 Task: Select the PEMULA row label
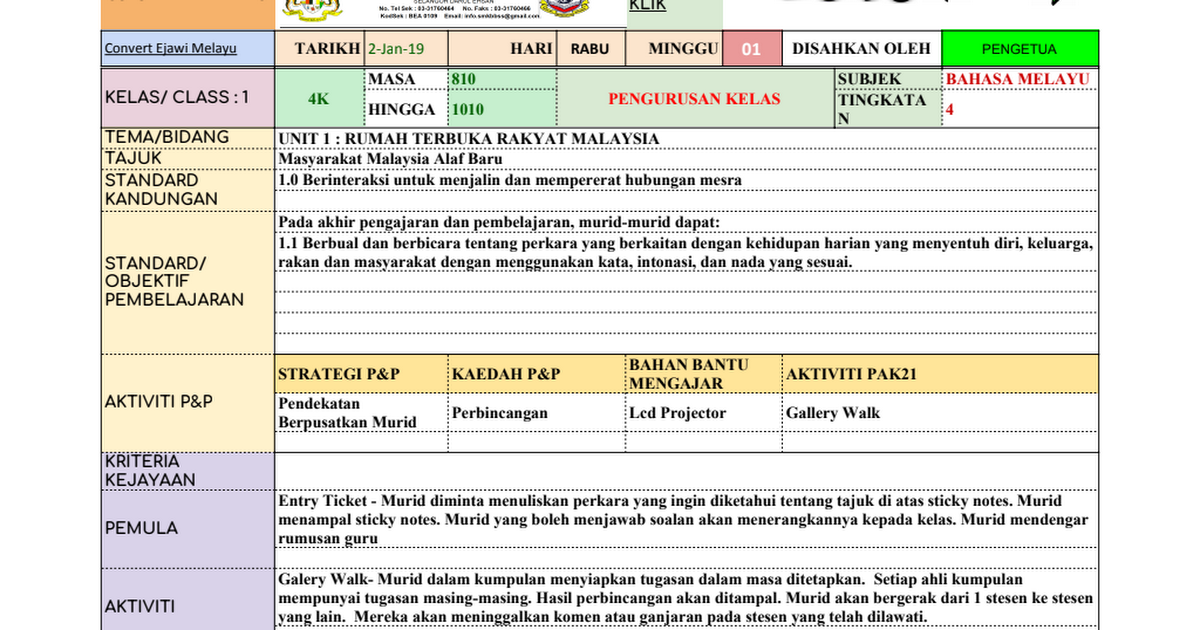[188, 528]
